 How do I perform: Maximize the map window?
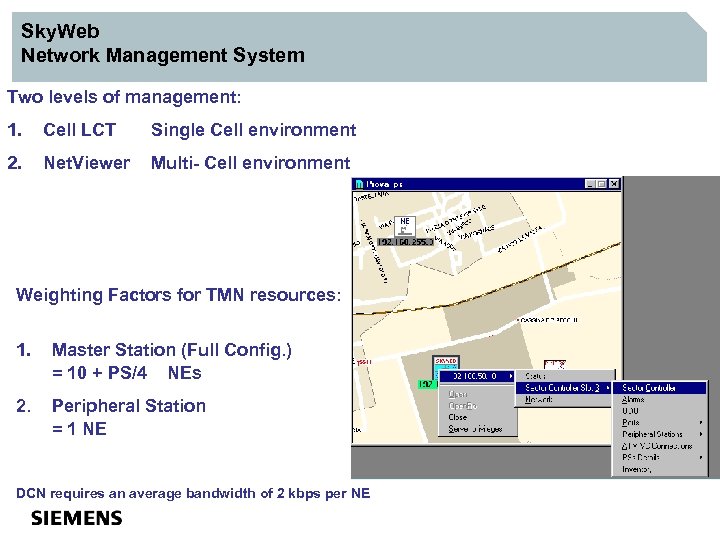pos(601,184)
